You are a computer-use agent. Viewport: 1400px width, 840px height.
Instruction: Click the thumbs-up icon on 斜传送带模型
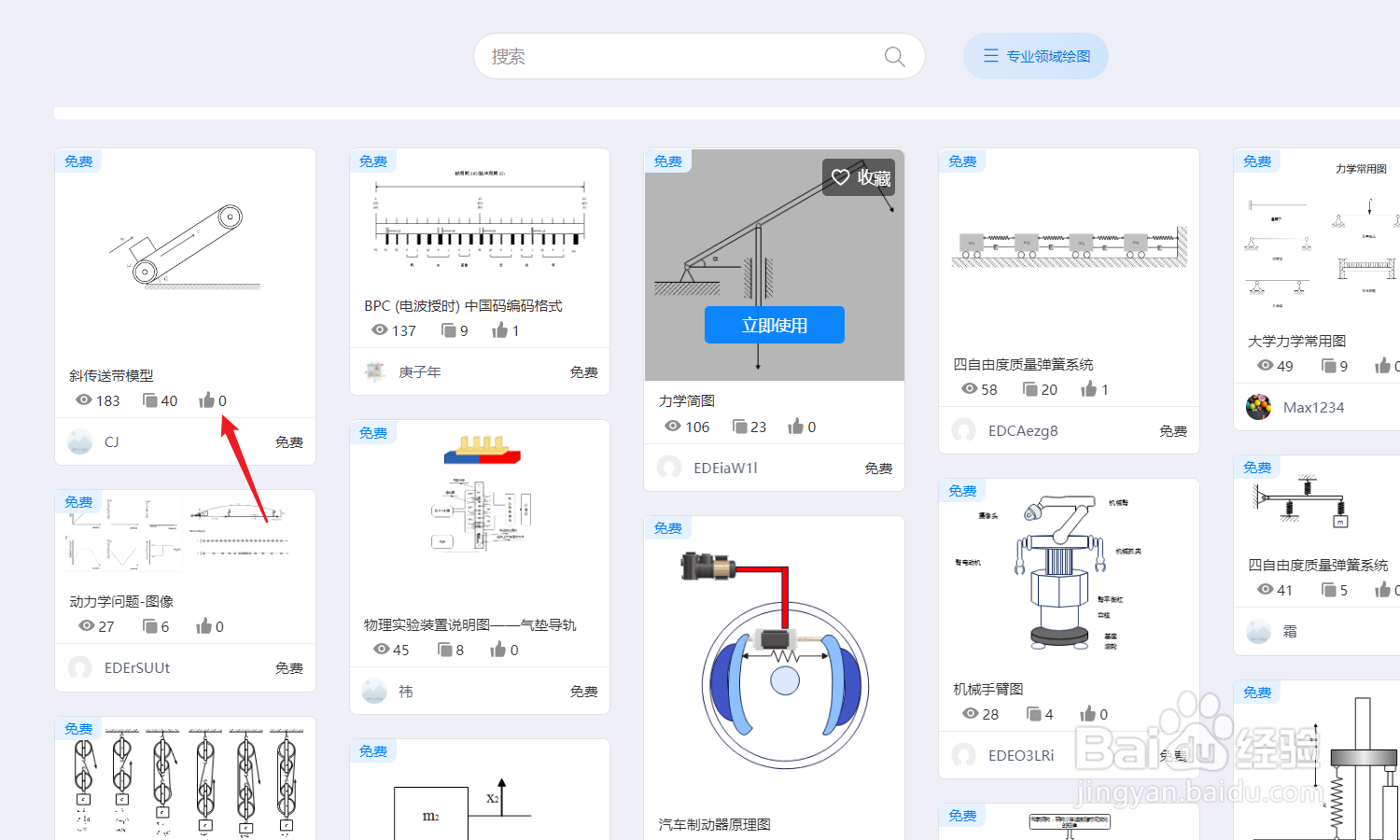tap(206, 400)
